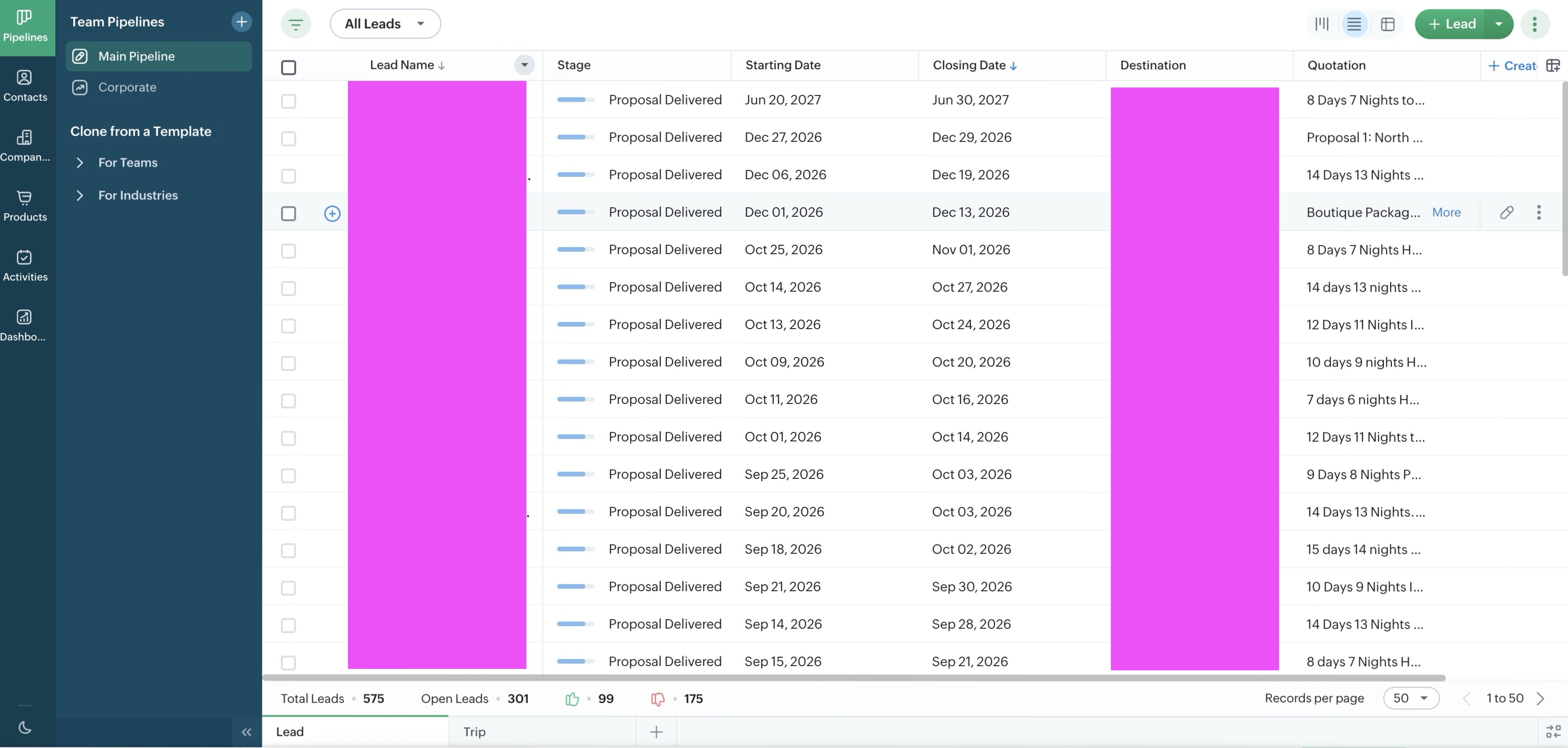Check the Oct 13, 2026 row checkbox
This screenshot has width=1568, height=748.
click(x=288, y=325)
